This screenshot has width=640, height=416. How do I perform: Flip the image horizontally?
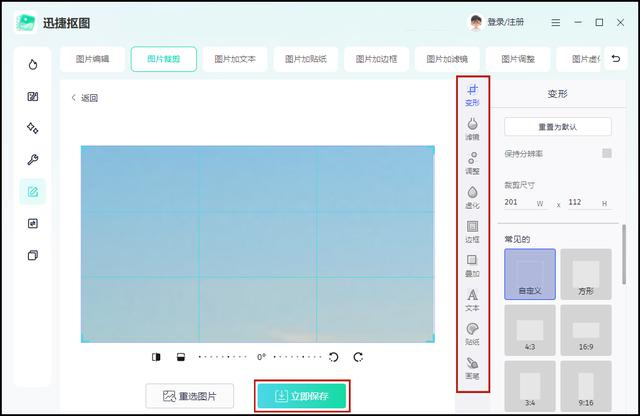tap(156, 357)
